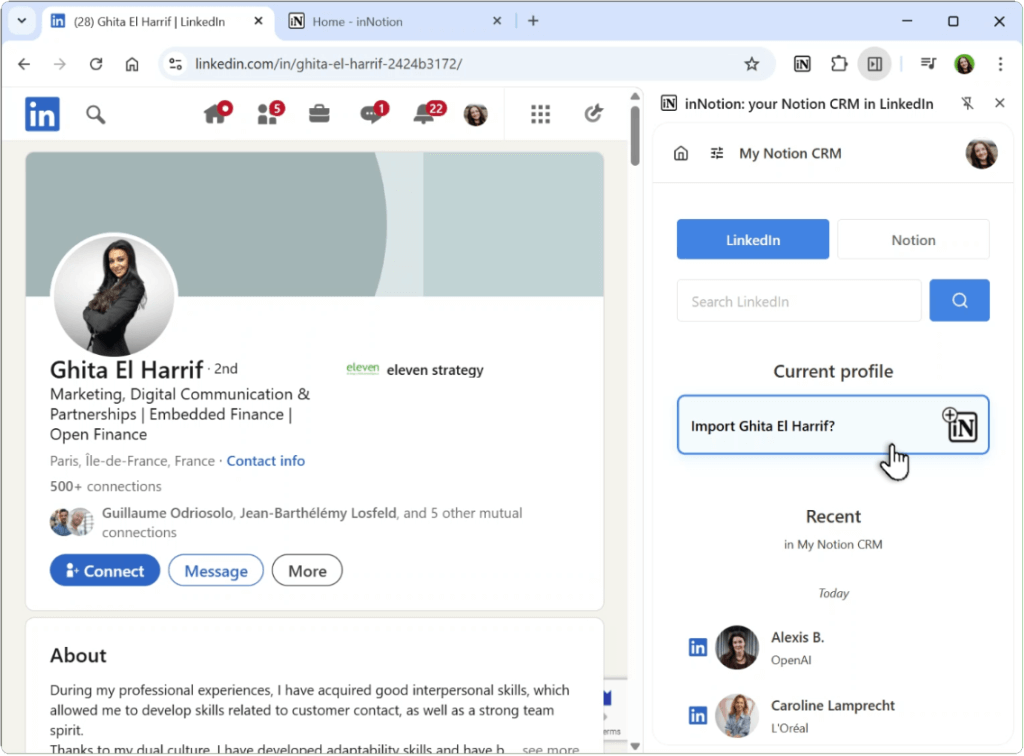
Task: Click the scrollbar up arrow
Action: [635, 96]
